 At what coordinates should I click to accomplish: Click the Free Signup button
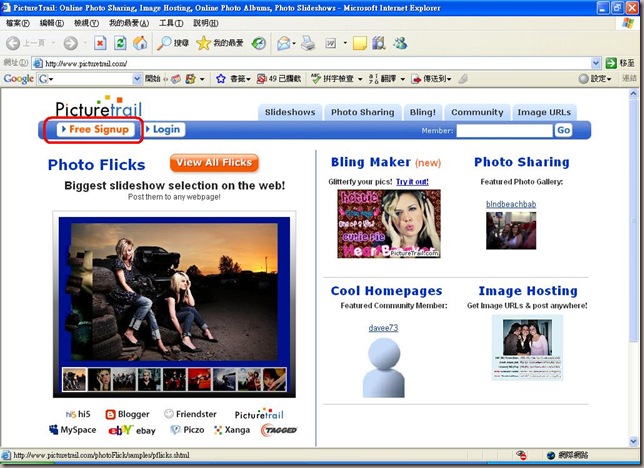95,129
